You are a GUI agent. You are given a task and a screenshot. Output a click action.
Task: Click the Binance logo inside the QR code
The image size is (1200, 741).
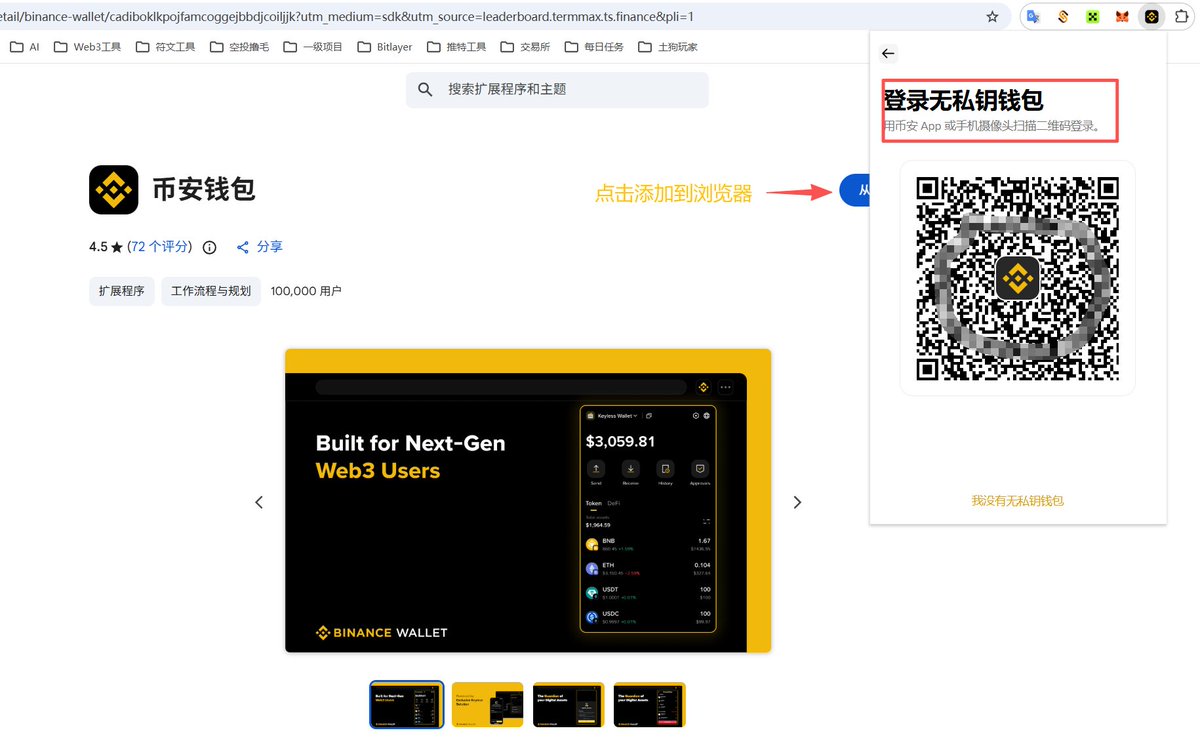coord(1017,277)
